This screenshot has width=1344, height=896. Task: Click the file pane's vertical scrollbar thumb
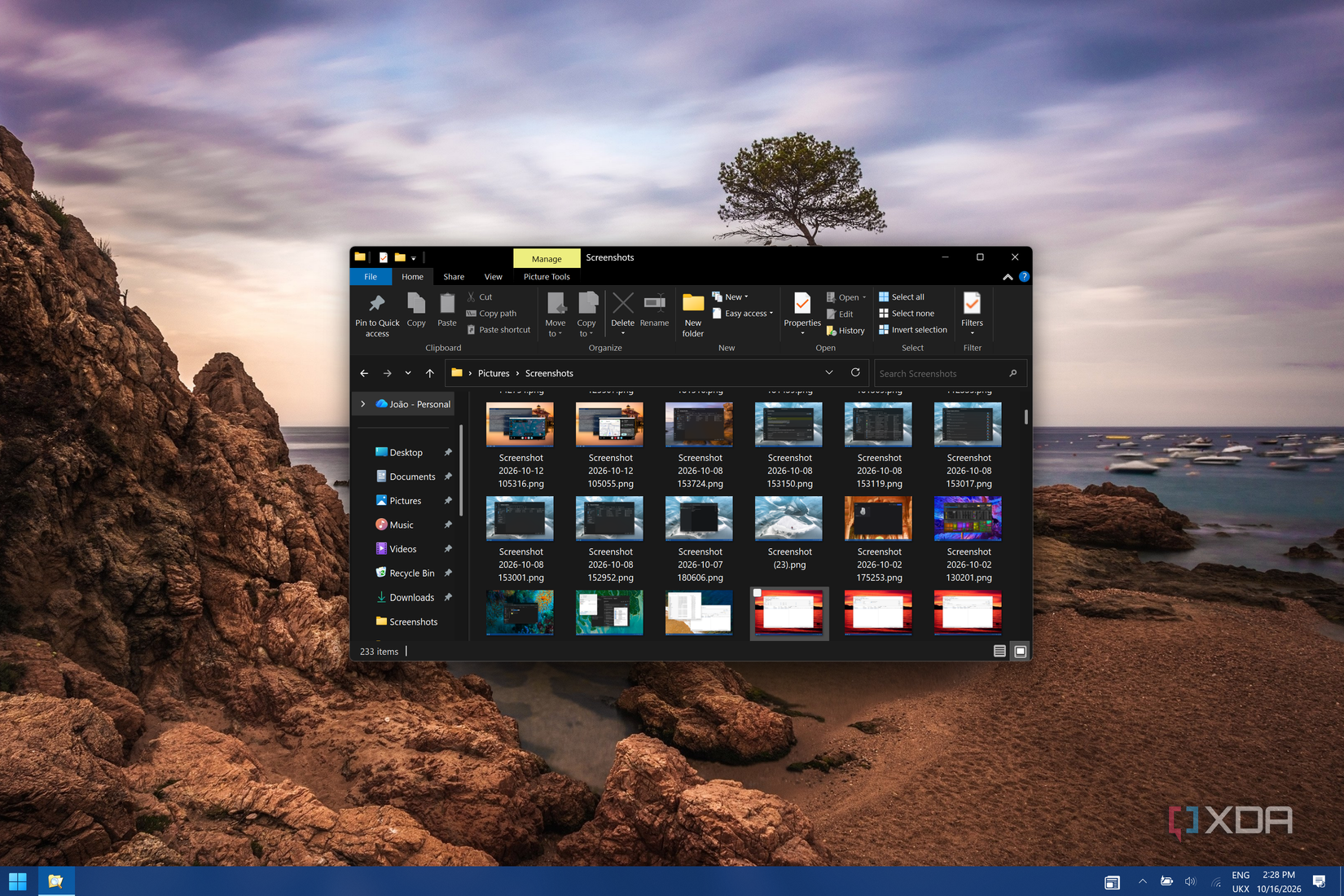point(1026,416)
